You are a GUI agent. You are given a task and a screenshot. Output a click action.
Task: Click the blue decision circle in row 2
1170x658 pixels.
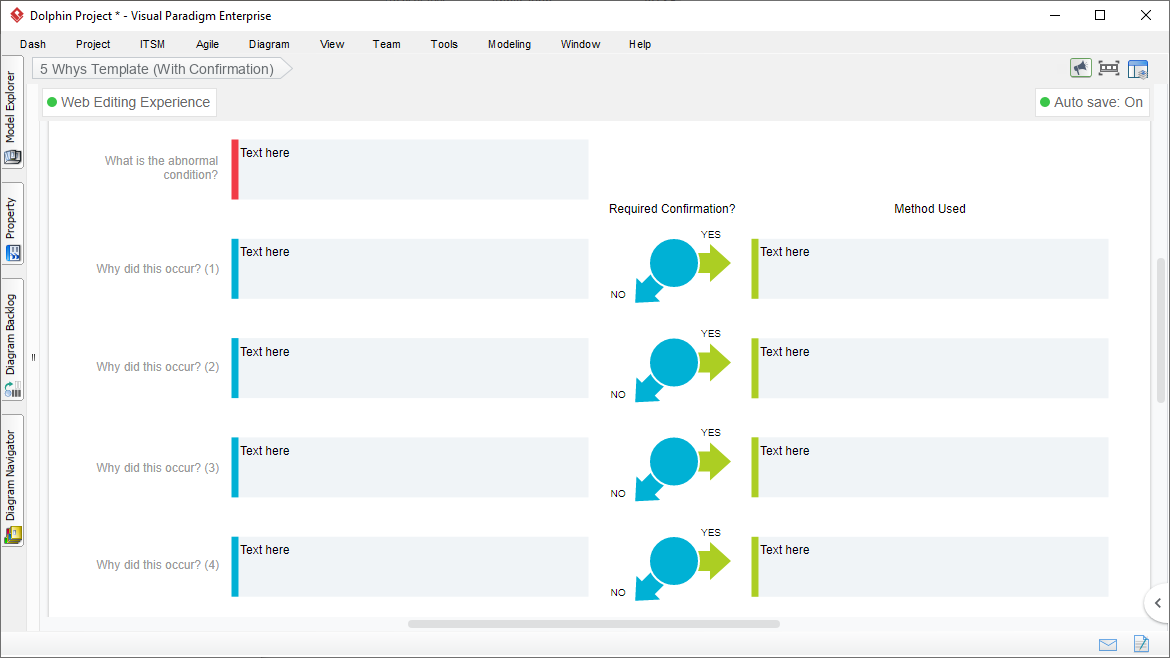[x=674, y=363]
